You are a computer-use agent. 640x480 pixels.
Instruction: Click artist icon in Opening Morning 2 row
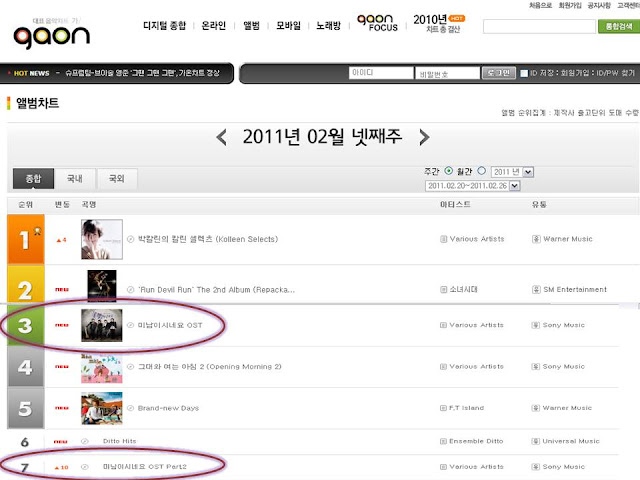tap(443, 367)
